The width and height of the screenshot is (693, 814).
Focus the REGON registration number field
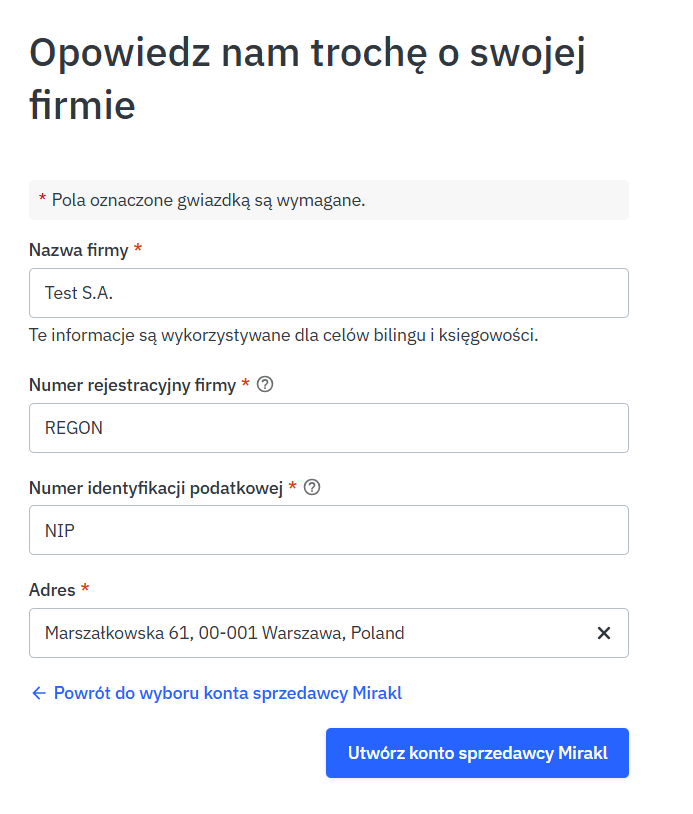(328, 428)
